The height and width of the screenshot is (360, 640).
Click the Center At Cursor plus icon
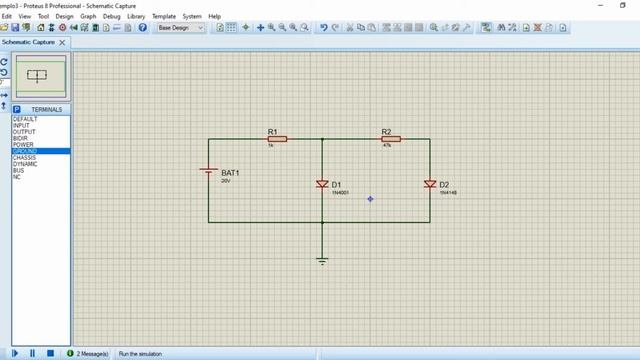(x=260, y=27)
